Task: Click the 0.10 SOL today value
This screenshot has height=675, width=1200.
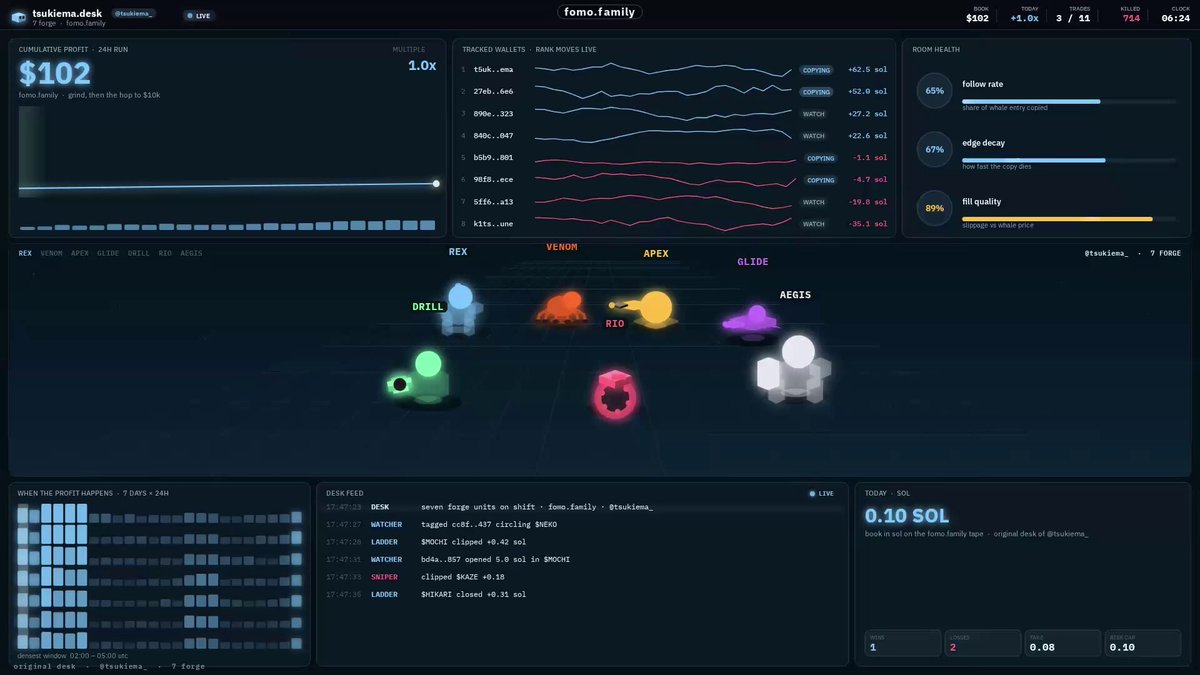Action: (x=907, y=516)
